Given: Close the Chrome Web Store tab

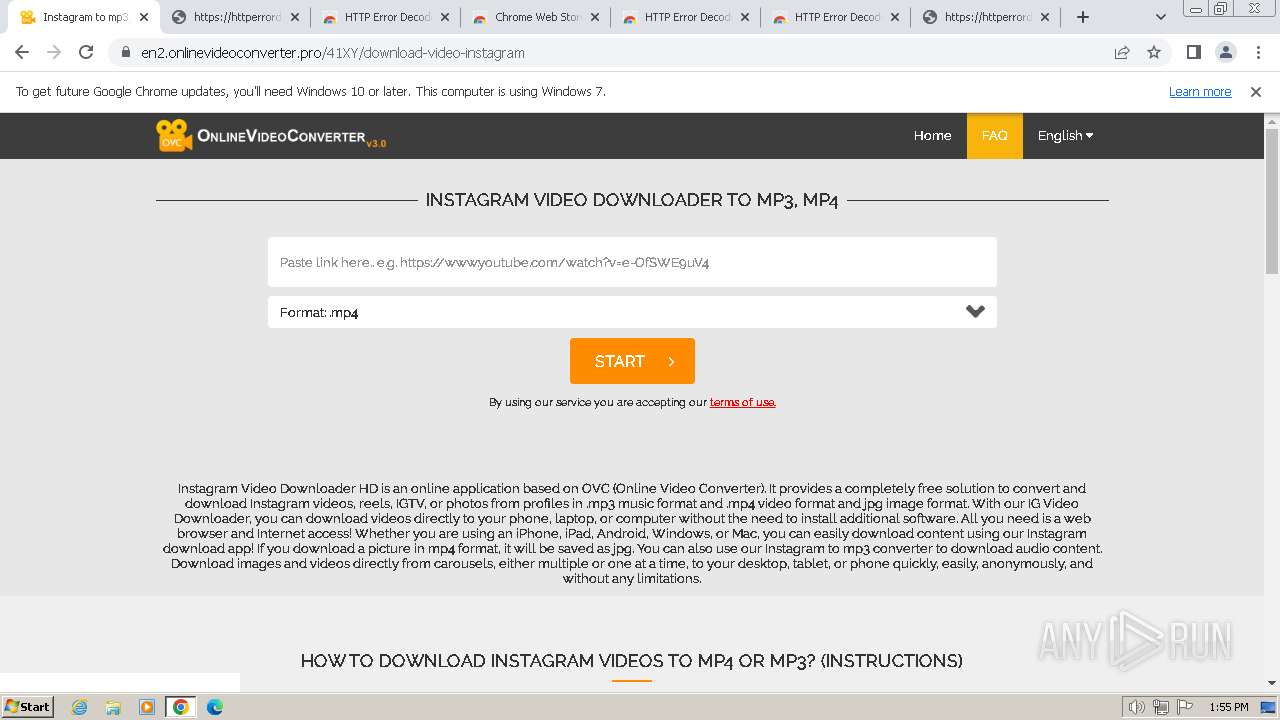Looking at the screenshot, I should 594,17.
